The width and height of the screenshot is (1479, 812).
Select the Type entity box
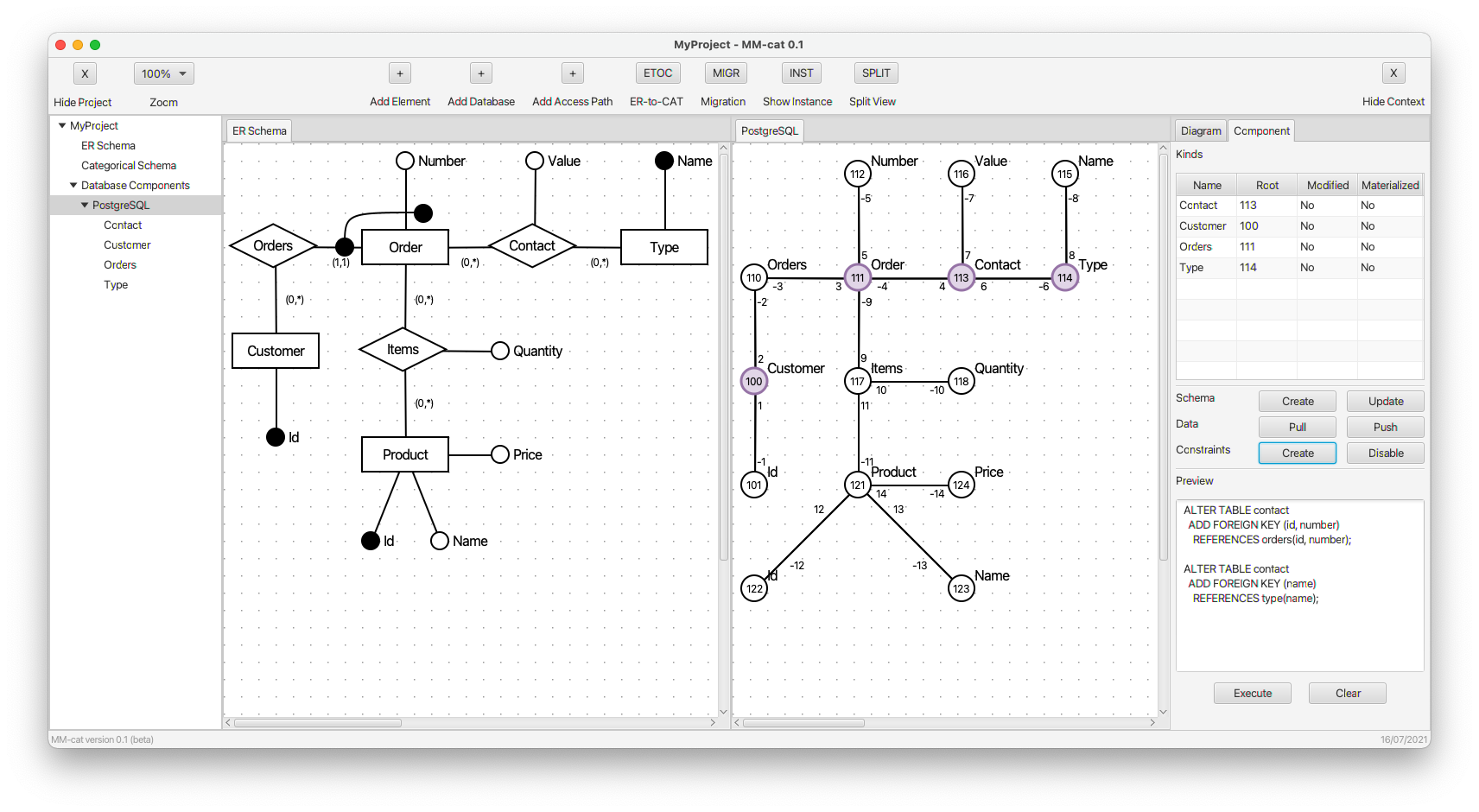(664, 247)
